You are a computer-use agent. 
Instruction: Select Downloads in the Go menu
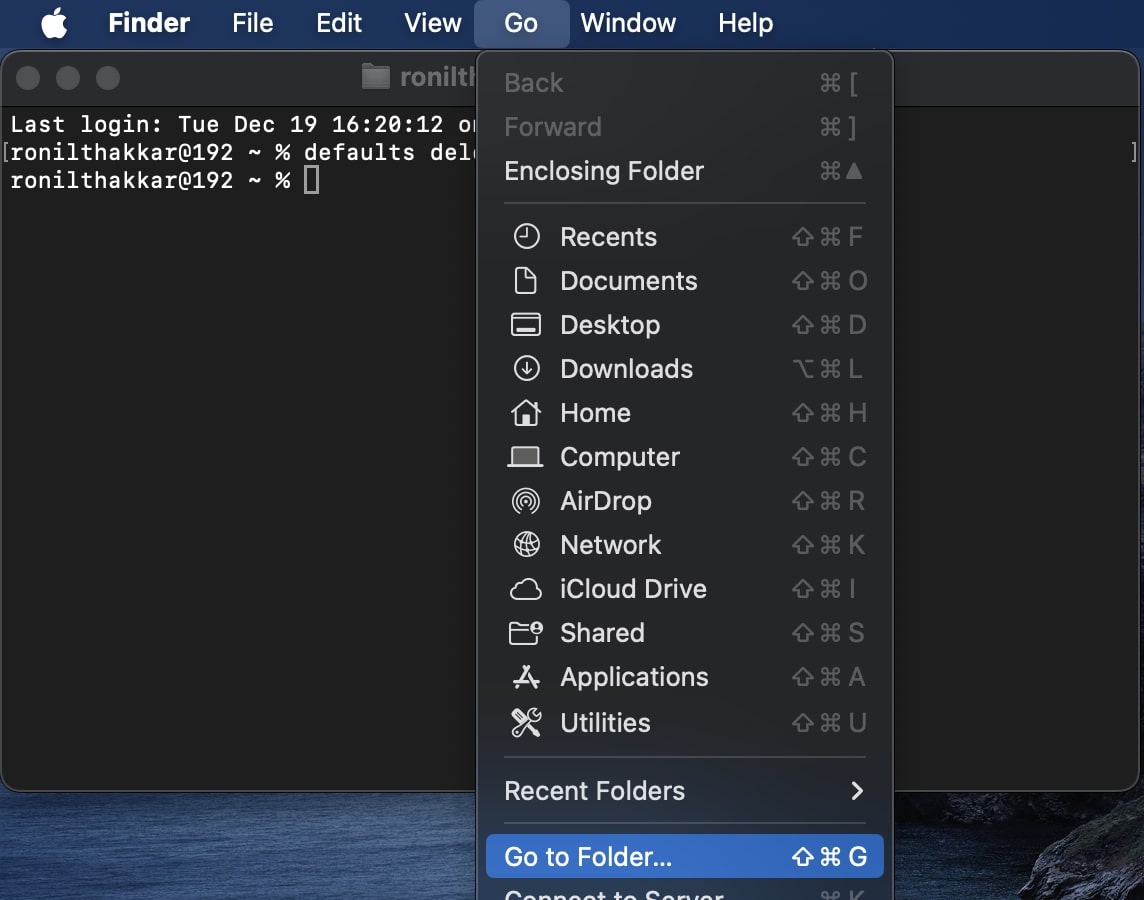(684, 368)
